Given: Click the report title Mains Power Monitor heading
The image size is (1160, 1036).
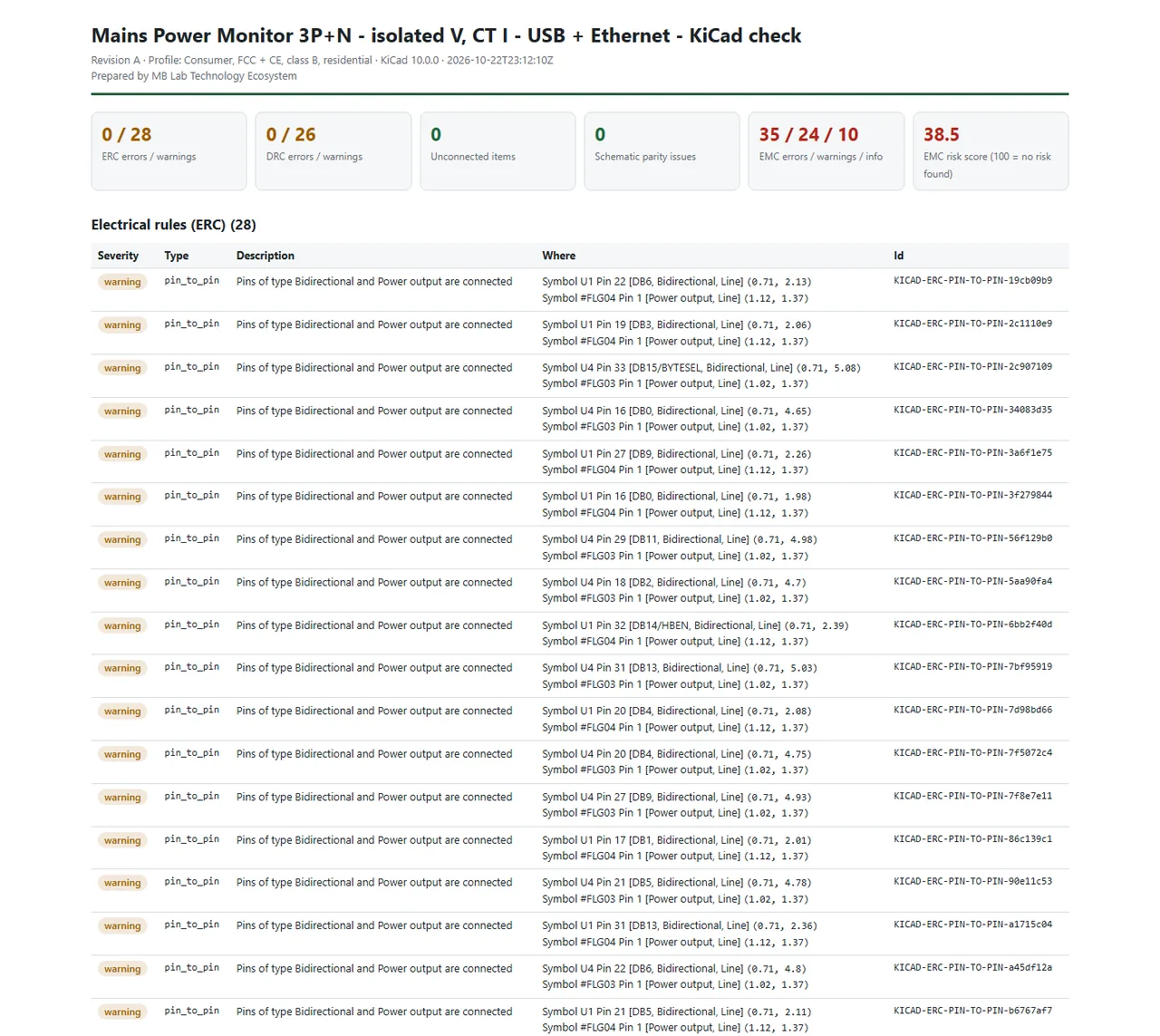Looking at the screenshot, I should [446, 35].
